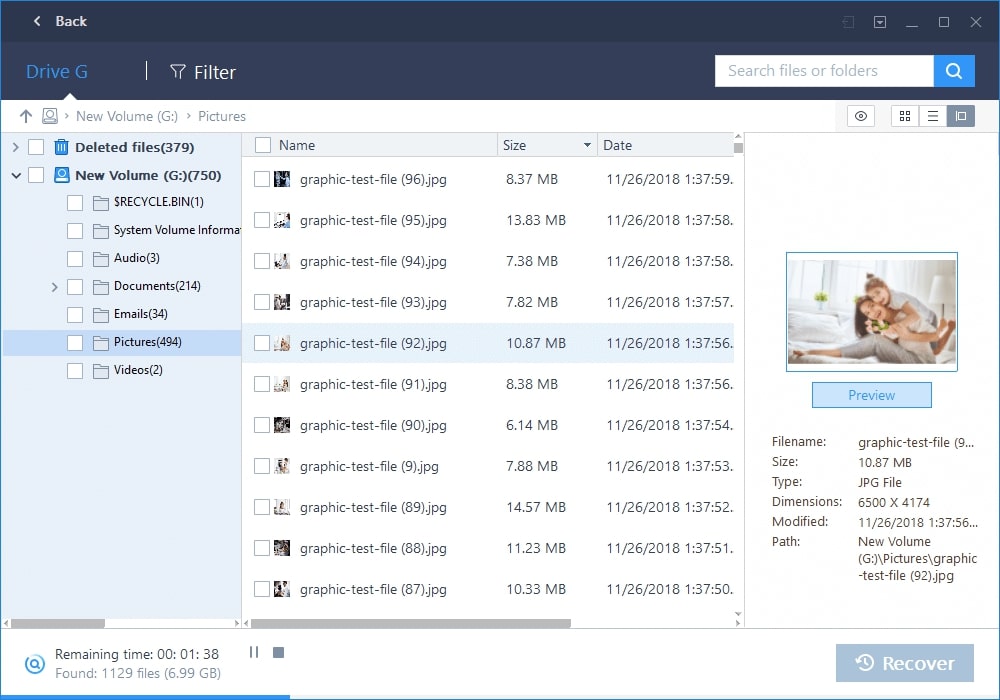Select the detail pane view icon

(961, 116)
